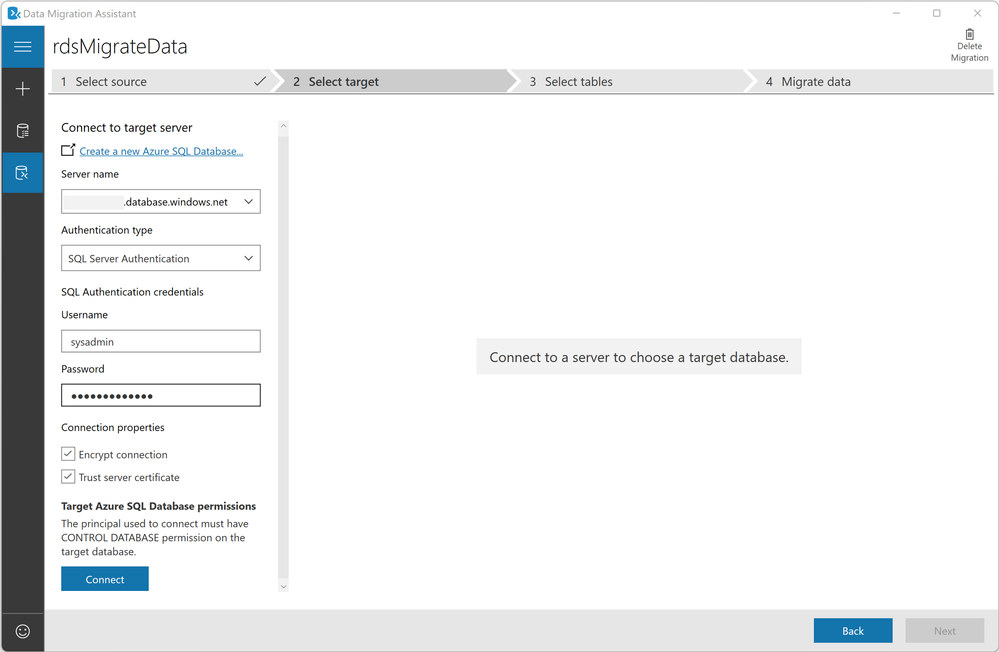Screen dimensions: 999x652
Task: Click Target Azure SQL Database permissions heading
Action: click(159, 506)
